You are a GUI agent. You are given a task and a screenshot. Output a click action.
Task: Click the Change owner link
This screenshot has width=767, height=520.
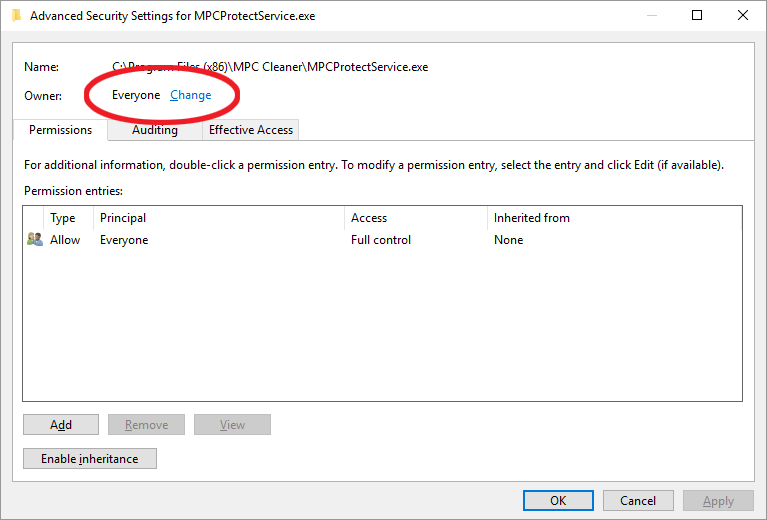[190, 95]
